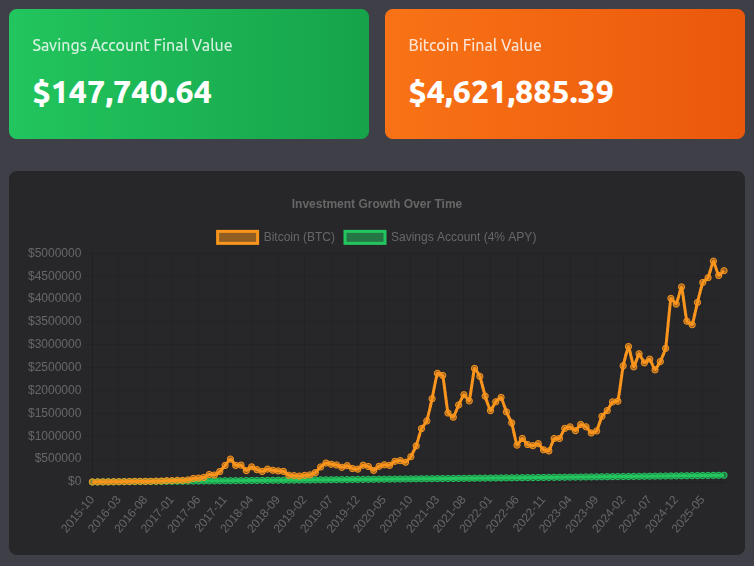Select the $147,740.64 savings amount
This screenshot has height=566, width=754.
122,92
